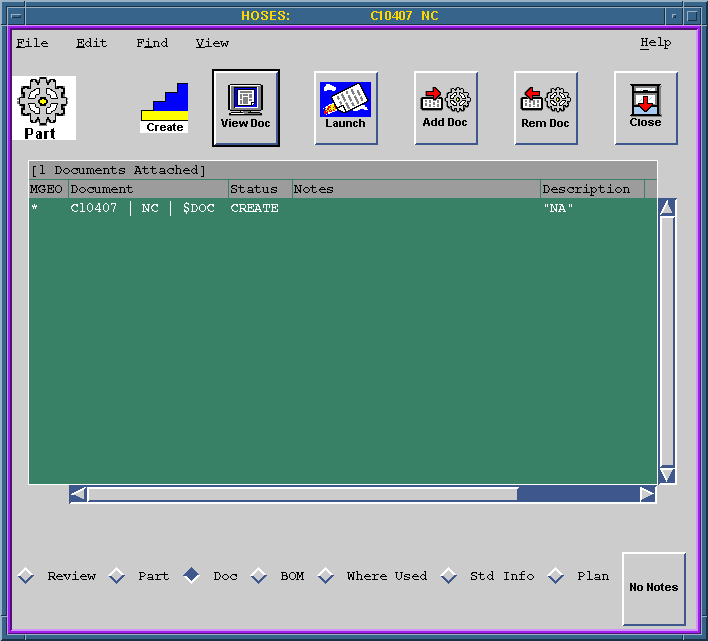Click the Close toolbar icon
This screenshot has width=708, height=641.
click(x=645, y=107)
